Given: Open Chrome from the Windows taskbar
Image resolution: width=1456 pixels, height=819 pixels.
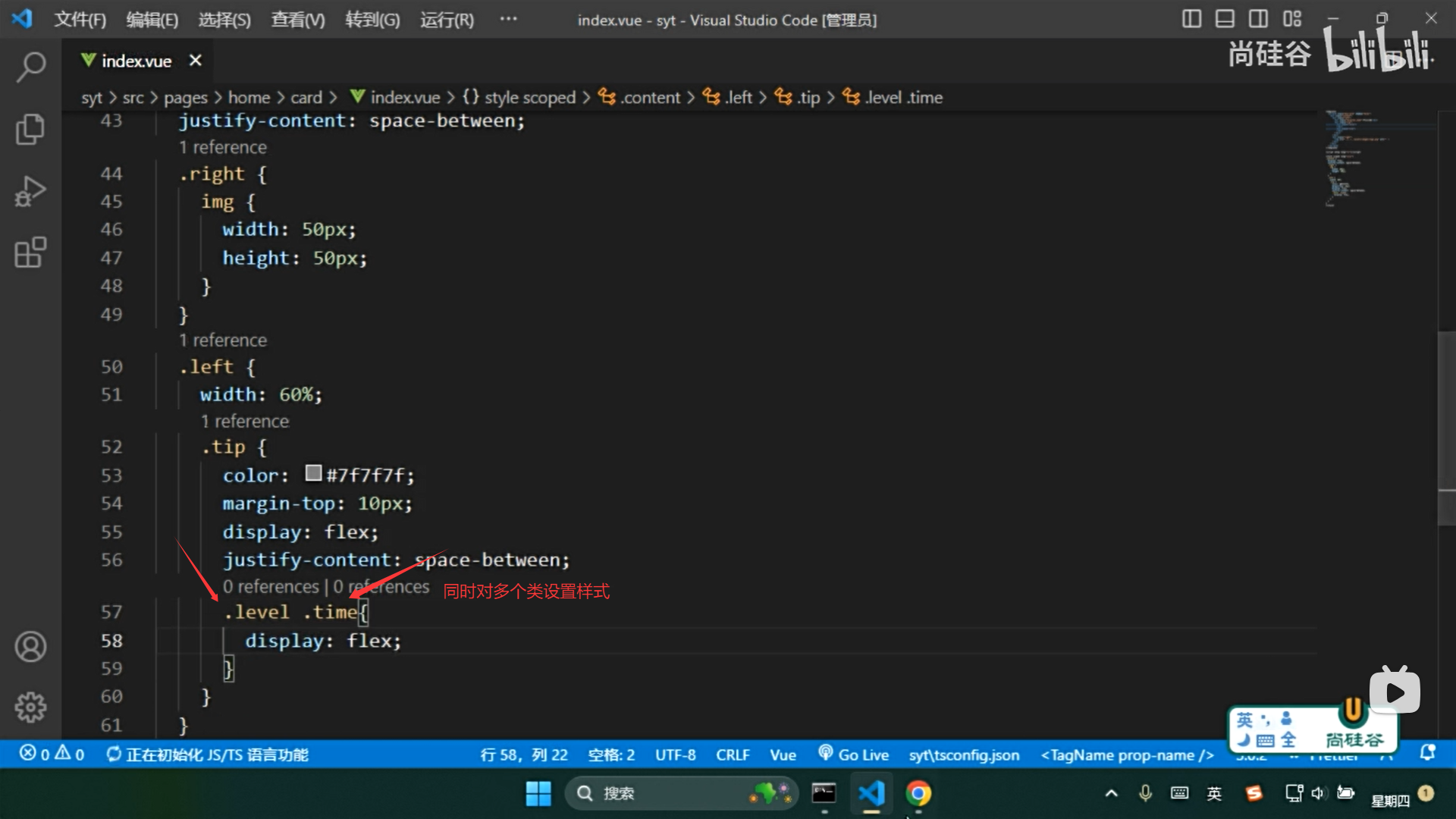Looking at the screenshot, I should 918,793.
